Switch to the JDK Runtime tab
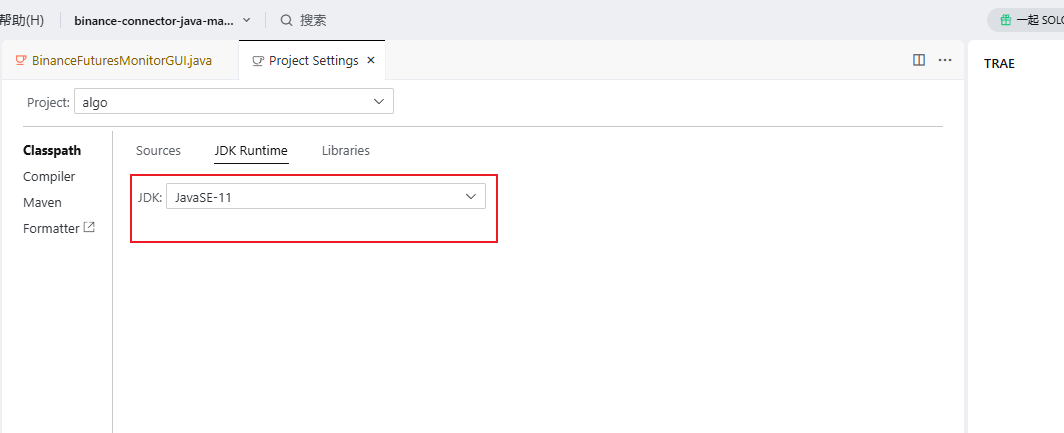1064x433 pixels. (251, 151)
